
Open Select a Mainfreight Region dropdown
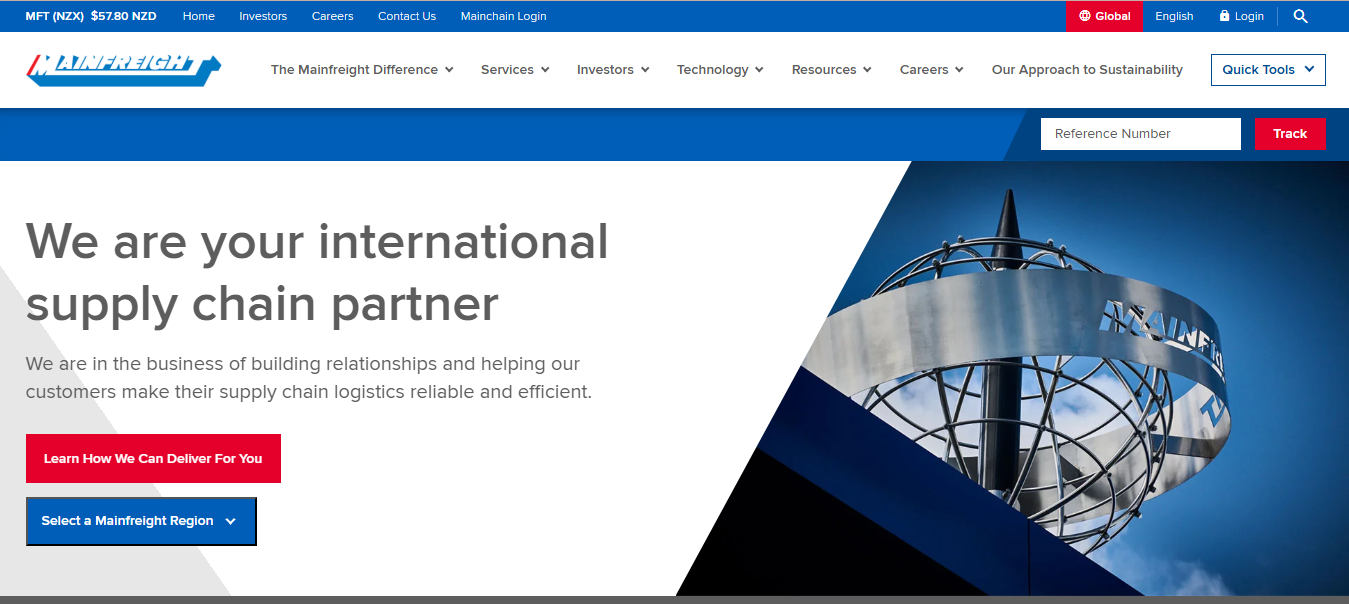[x=141, y=521]
